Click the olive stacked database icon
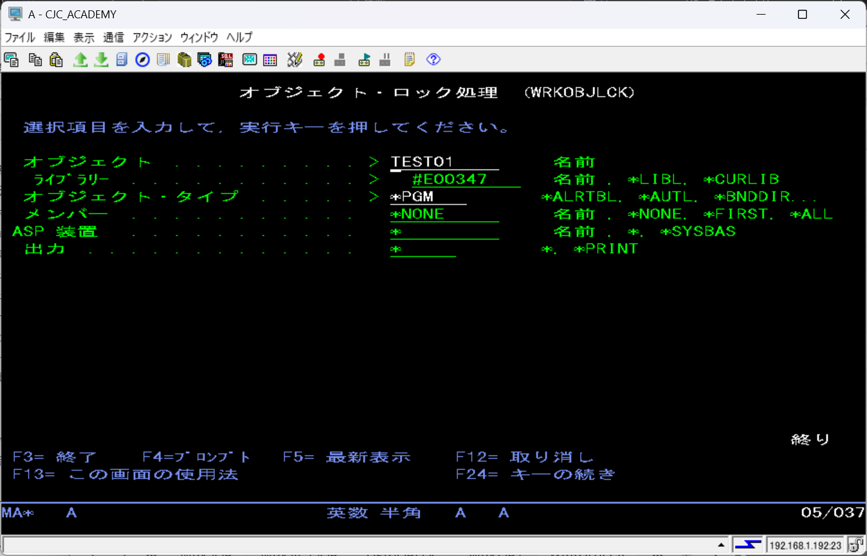This screenshot has width=867, height=556. point(184,60)
